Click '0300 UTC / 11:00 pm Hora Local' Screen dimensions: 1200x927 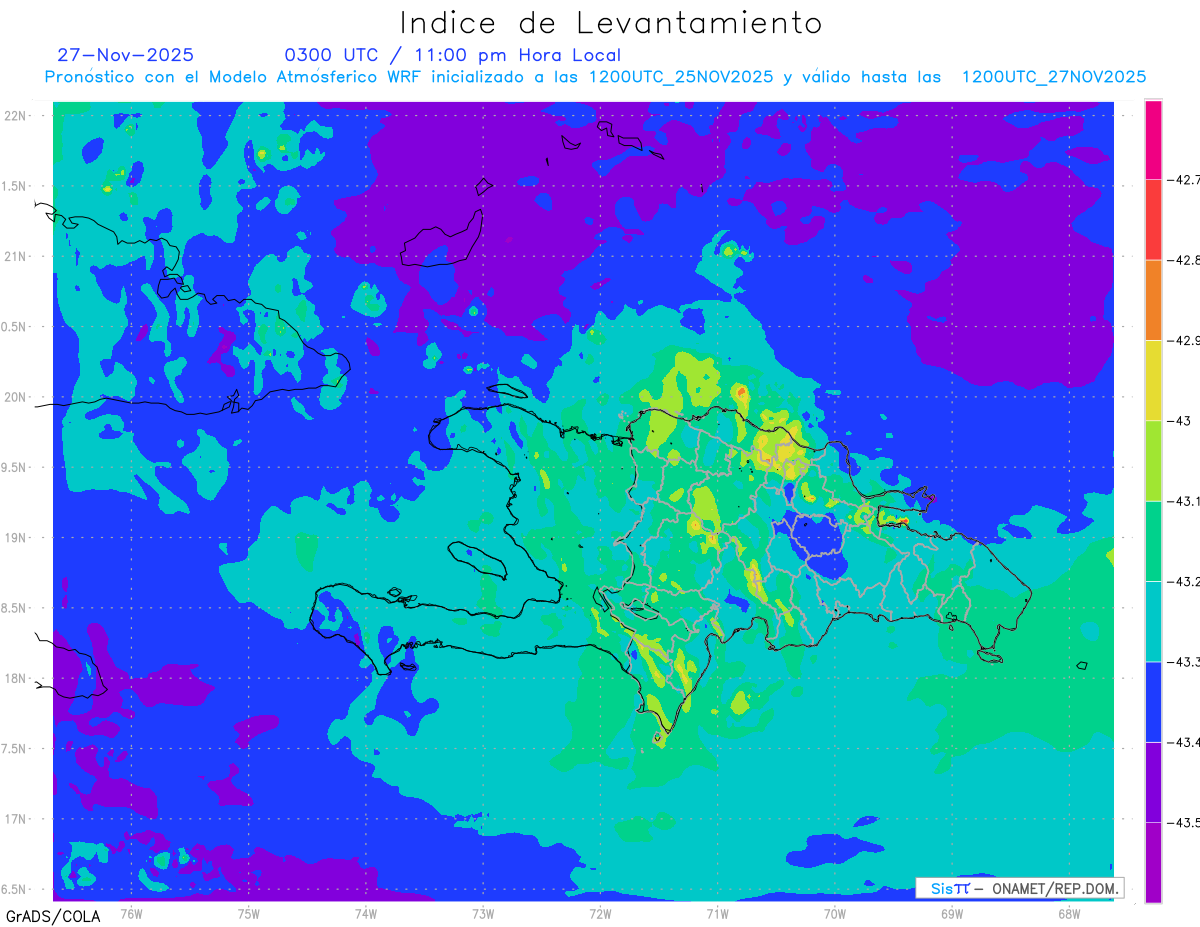[453, 55]
